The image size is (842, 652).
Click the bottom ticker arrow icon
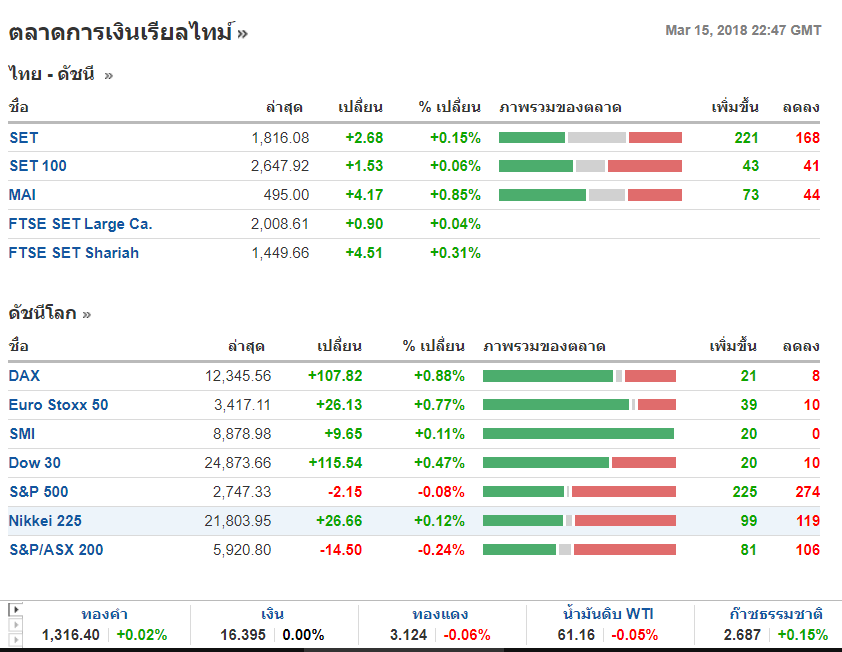coord(15,640)
